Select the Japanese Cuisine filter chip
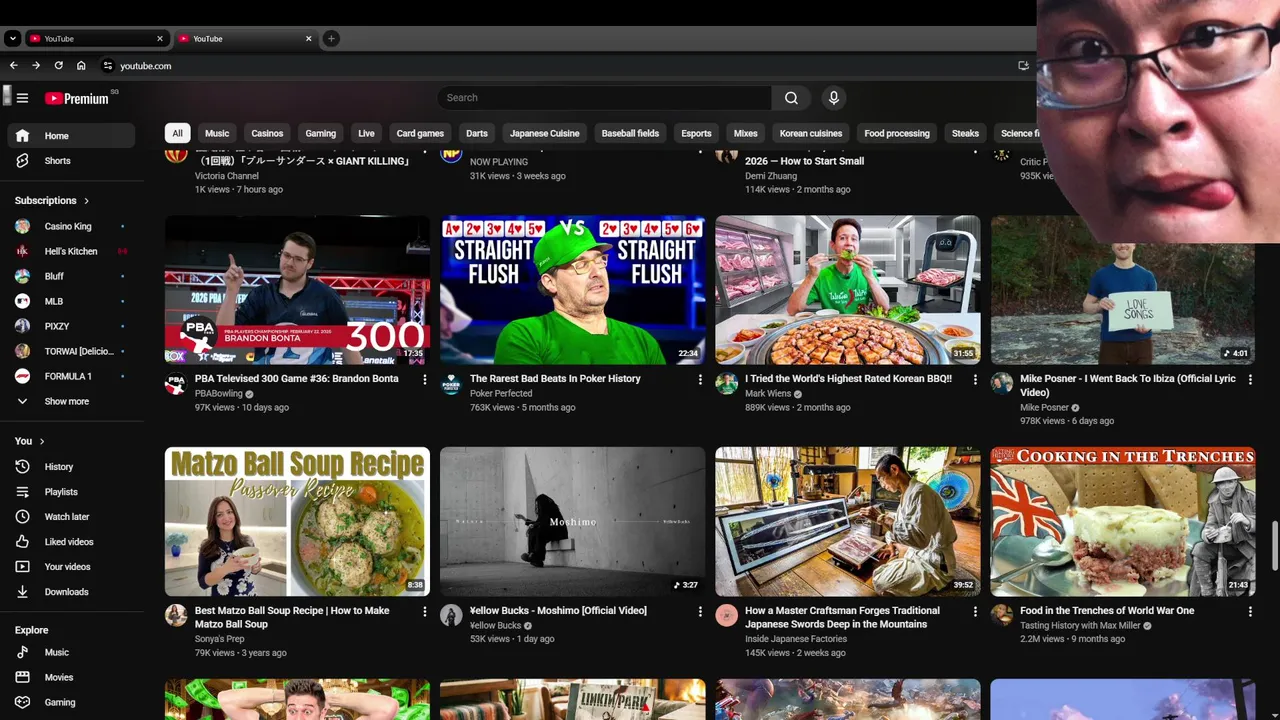The image size is (1280, 720). (545, 133)
